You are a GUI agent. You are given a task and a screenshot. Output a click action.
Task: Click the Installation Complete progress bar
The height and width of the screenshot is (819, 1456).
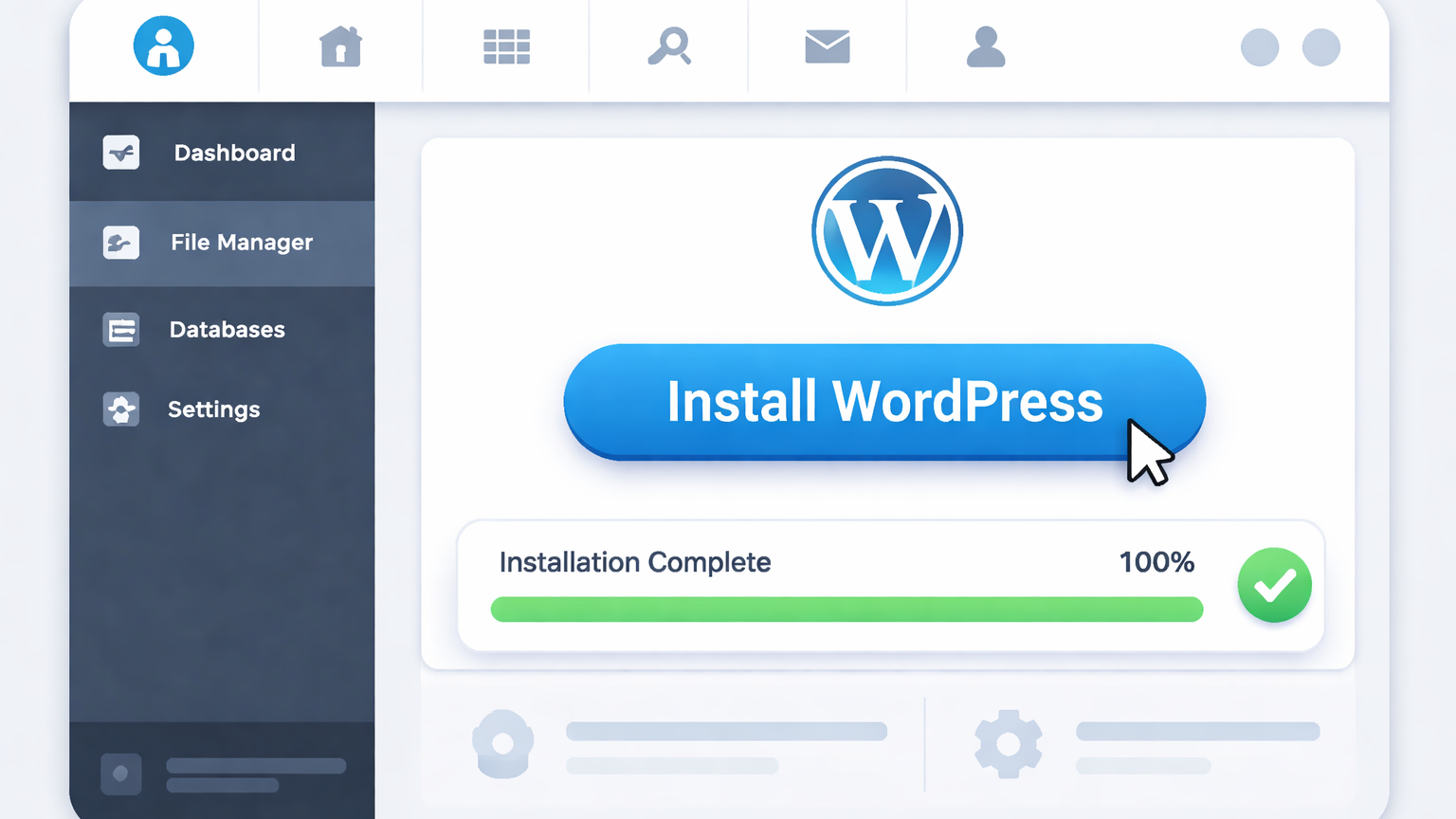(x=846, y=610)
